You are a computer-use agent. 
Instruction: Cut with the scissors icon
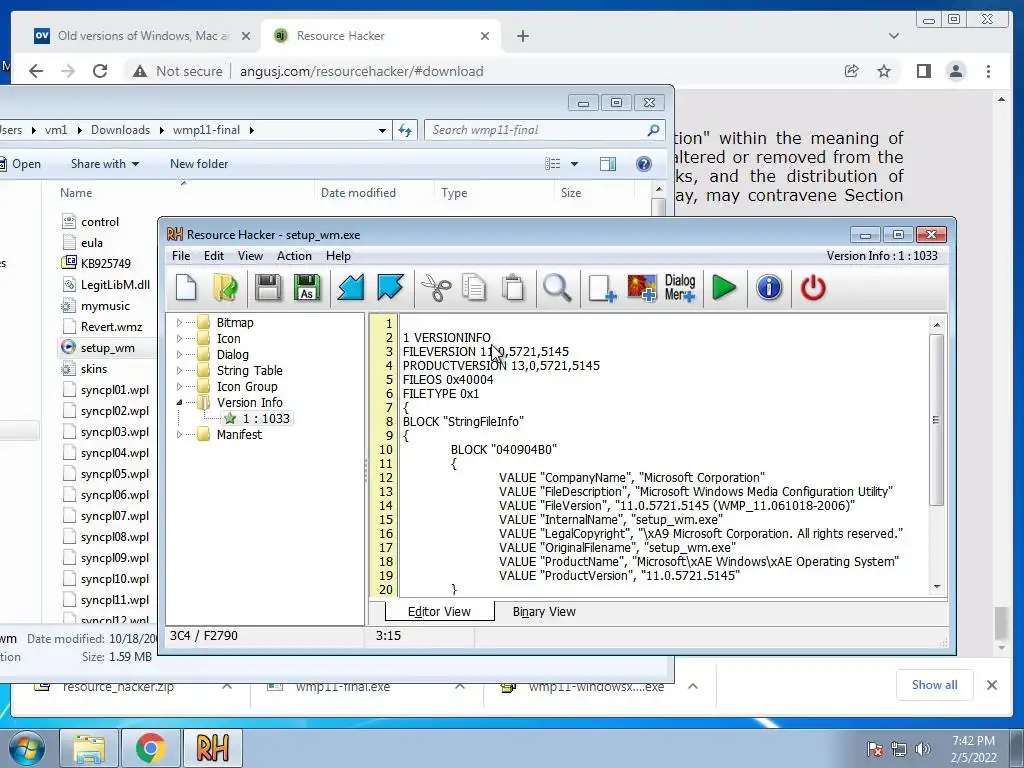click(436, 288)
